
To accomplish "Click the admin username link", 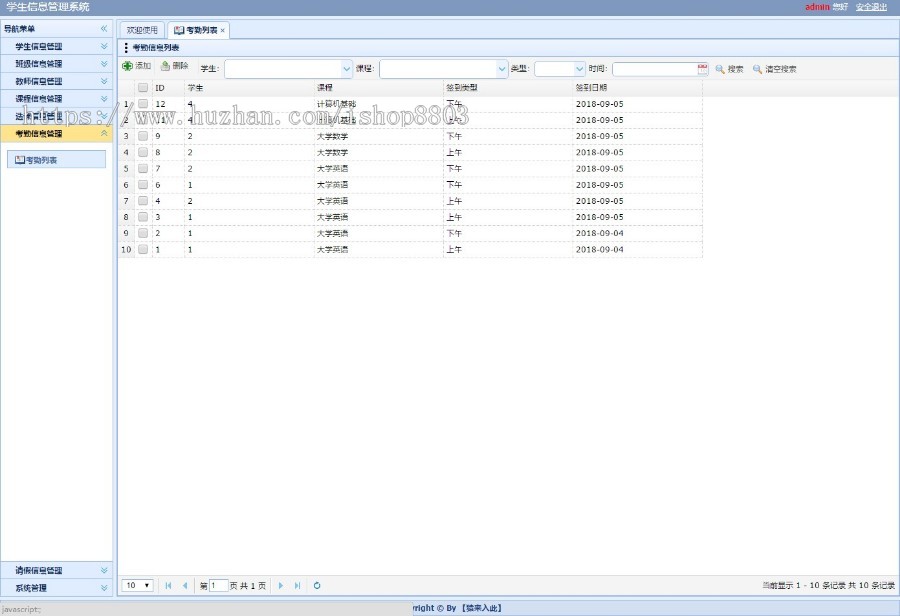I will pos(816,7).
